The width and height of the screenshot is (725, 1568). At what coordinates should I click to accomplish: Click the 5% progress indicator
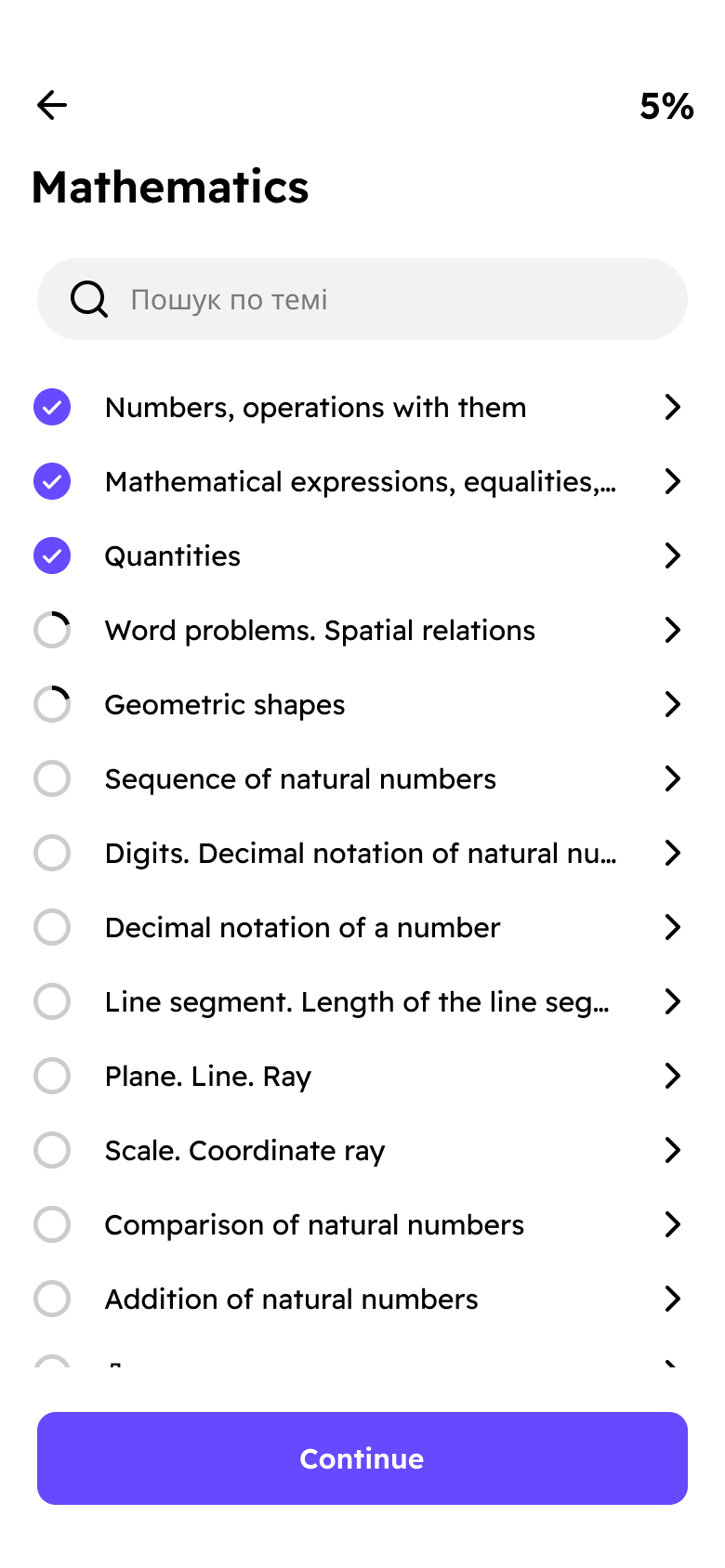pyautogui.click(x=666, y=106)
